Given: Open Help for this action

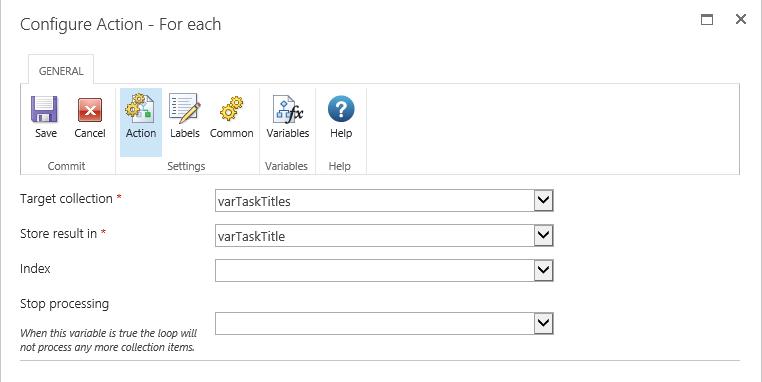Looking at the screenshot, I should (x=341, y=117).
